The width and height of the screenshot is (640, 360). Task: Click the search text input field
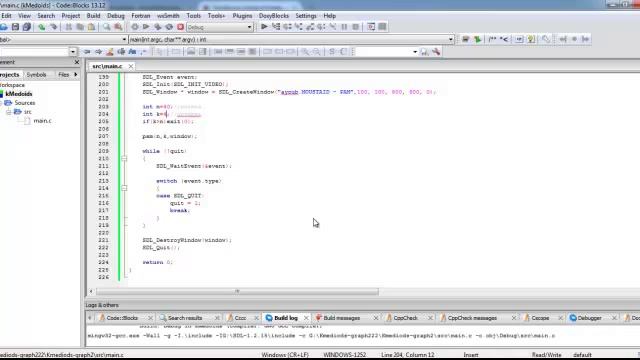coord(35,52)
